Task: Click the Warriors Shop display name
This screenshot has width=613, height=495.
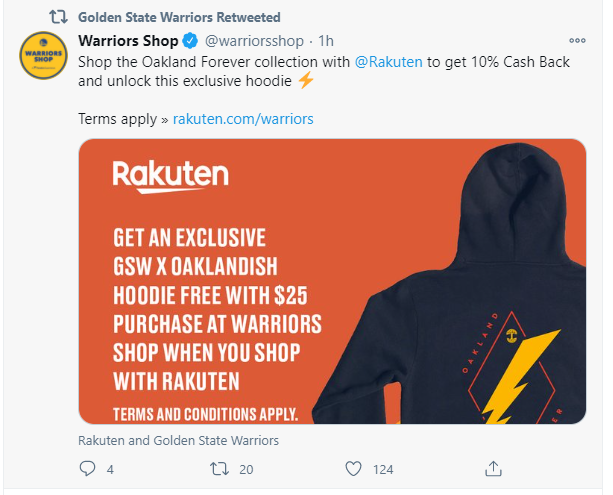Action: coord(128,41)
